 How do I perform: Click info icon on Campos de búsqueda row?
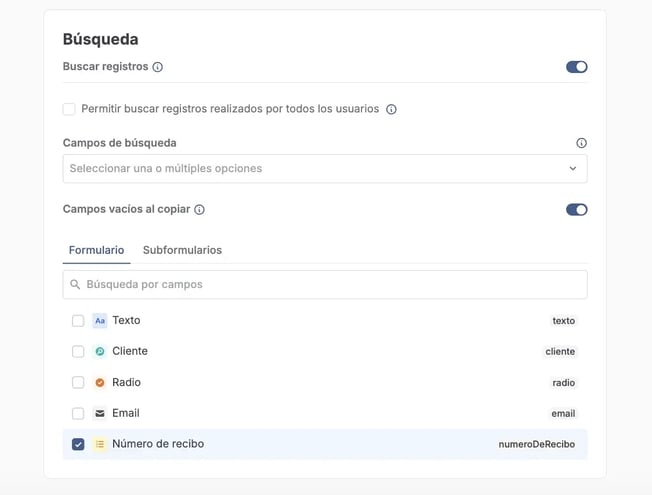click(581, 143)
